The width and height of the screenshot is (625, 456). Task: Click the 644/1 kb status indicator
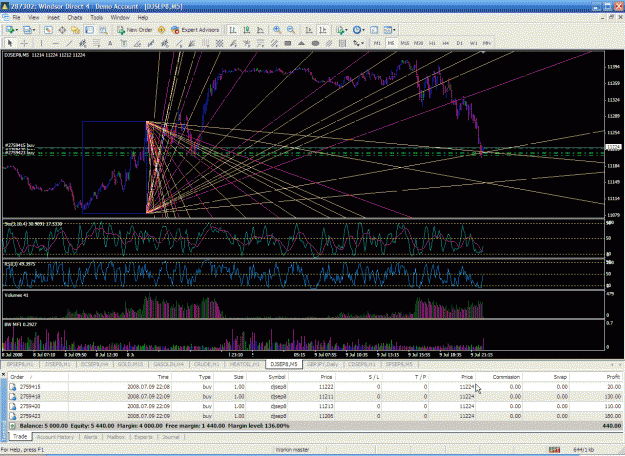coord(584,450)
